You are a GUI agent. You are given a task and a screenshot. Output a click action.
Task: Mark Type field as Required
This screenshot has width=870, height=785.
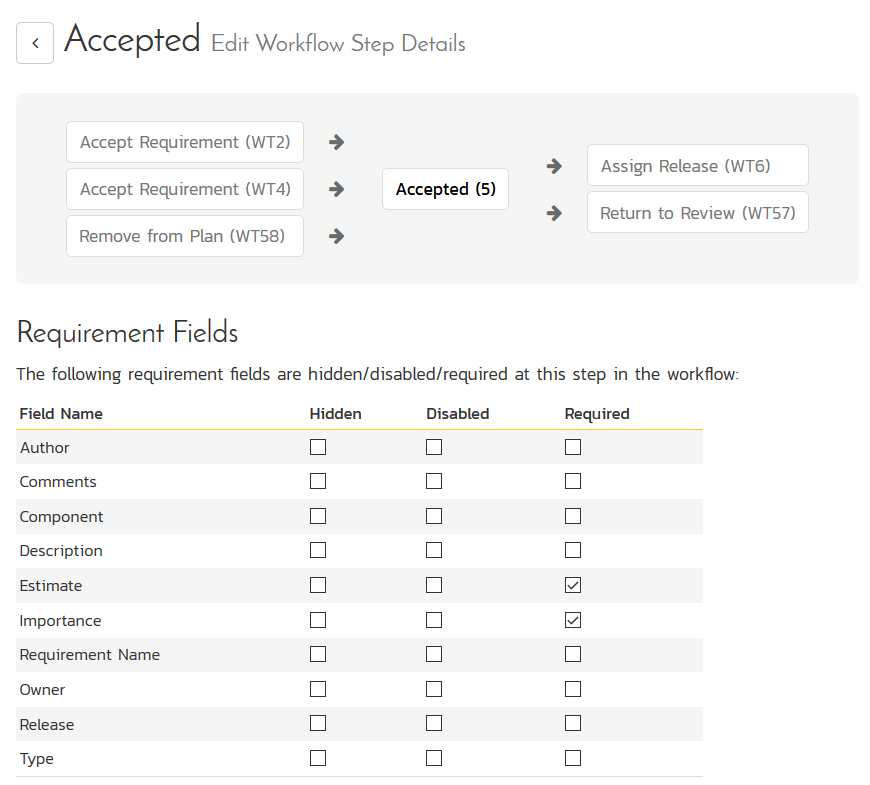pos(573,759)
